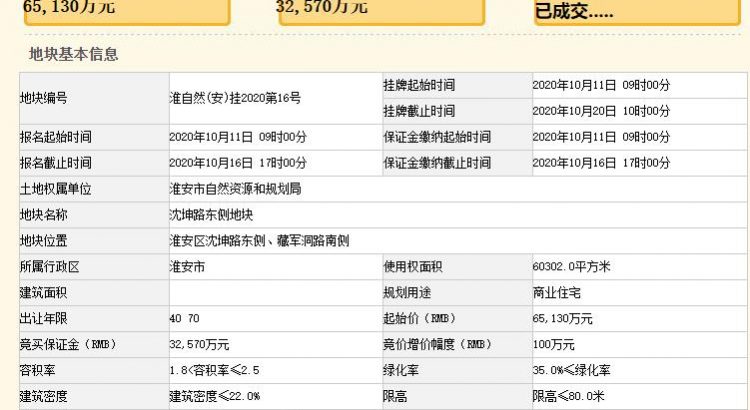Click bid increment value 100万元
Screen dimensions: 750x410
click(553, 345)
